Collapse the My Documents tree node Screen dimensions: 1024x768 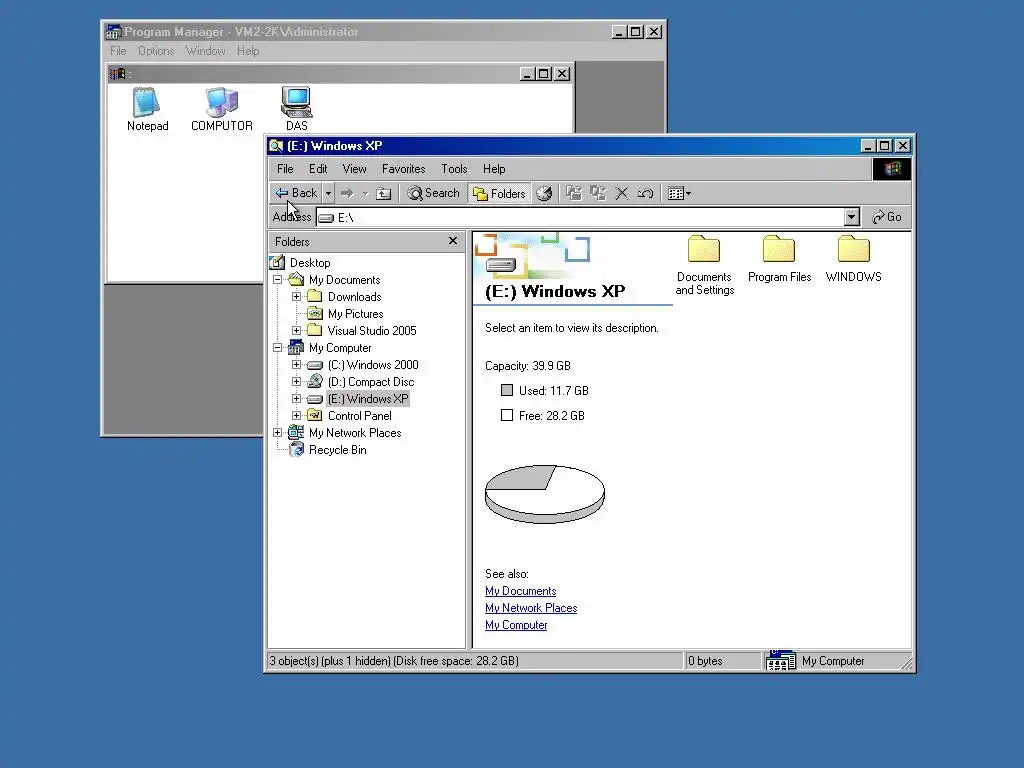tap(278, 280)
